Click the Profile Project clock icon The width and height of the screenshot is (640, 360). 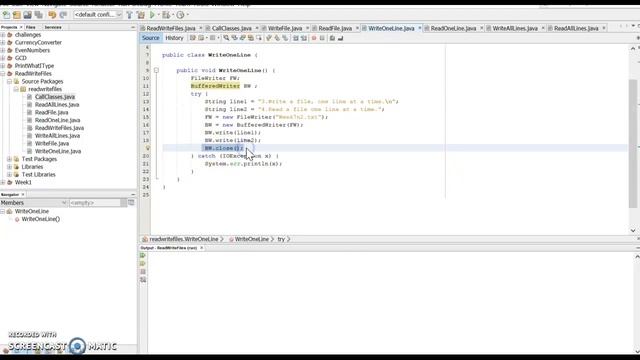180,15
